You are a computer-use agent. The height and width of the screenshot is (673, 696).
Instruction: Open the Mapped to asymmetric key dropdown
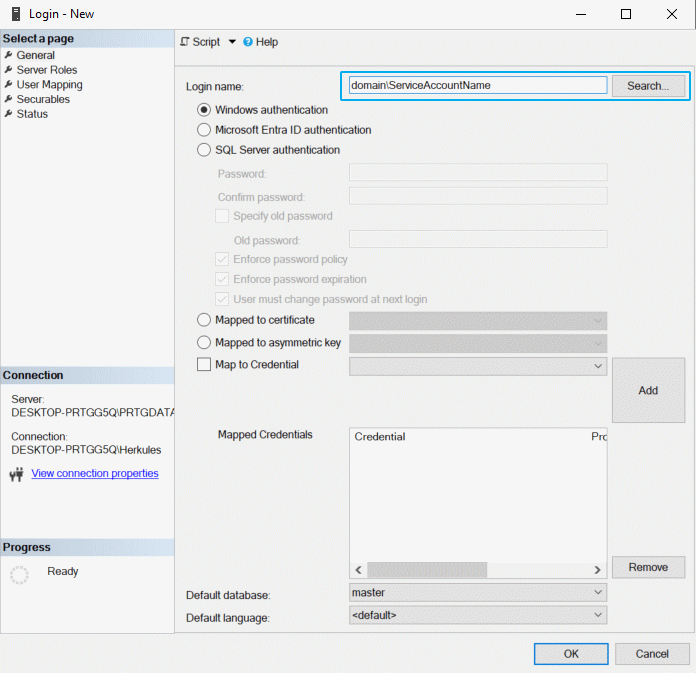[x=478, y=343]
